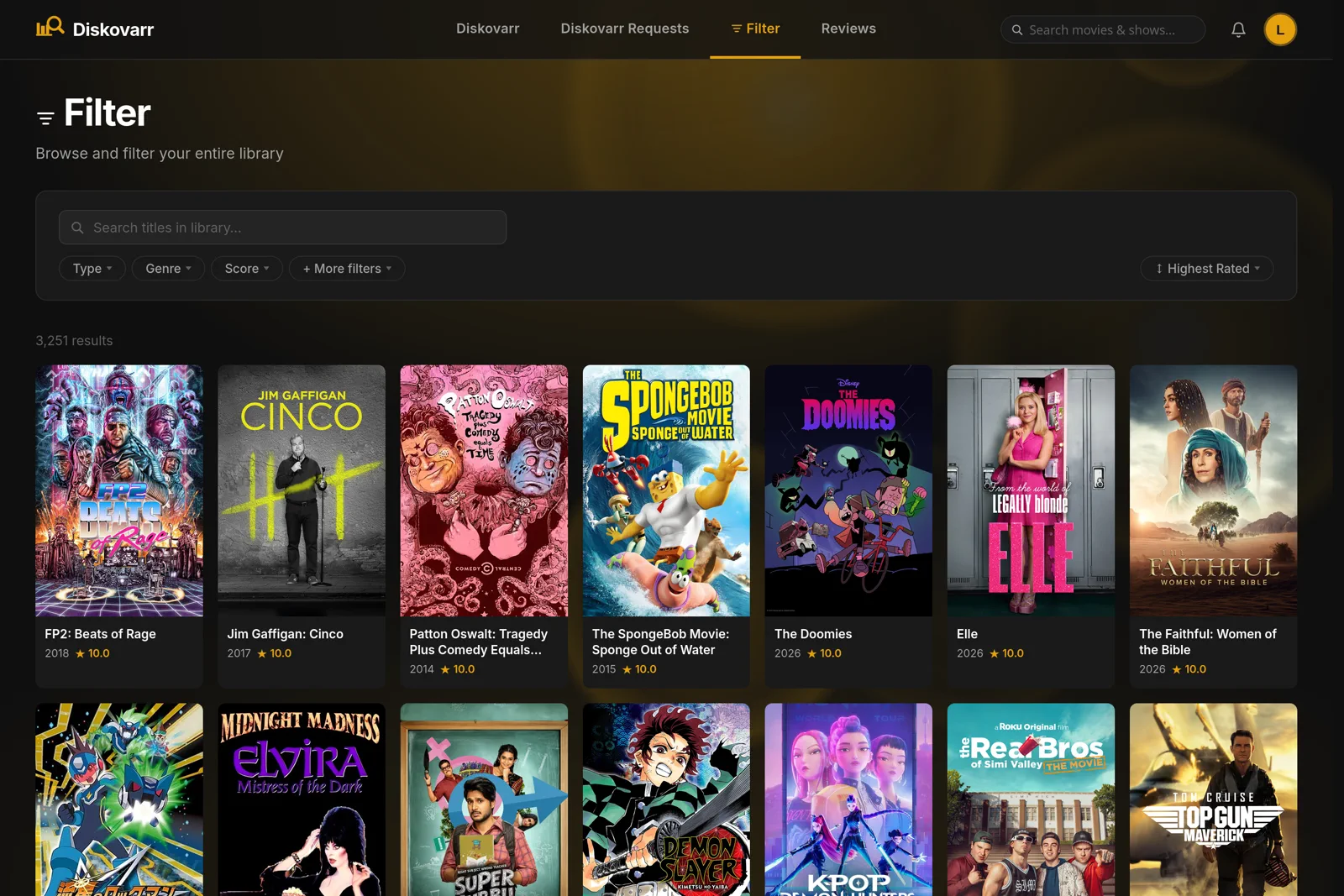This screenshot has height=896, width=1344.
Task: Open the FP2: Beats of Rage poster
Action: pyautogui.click(x=119, y=490)
